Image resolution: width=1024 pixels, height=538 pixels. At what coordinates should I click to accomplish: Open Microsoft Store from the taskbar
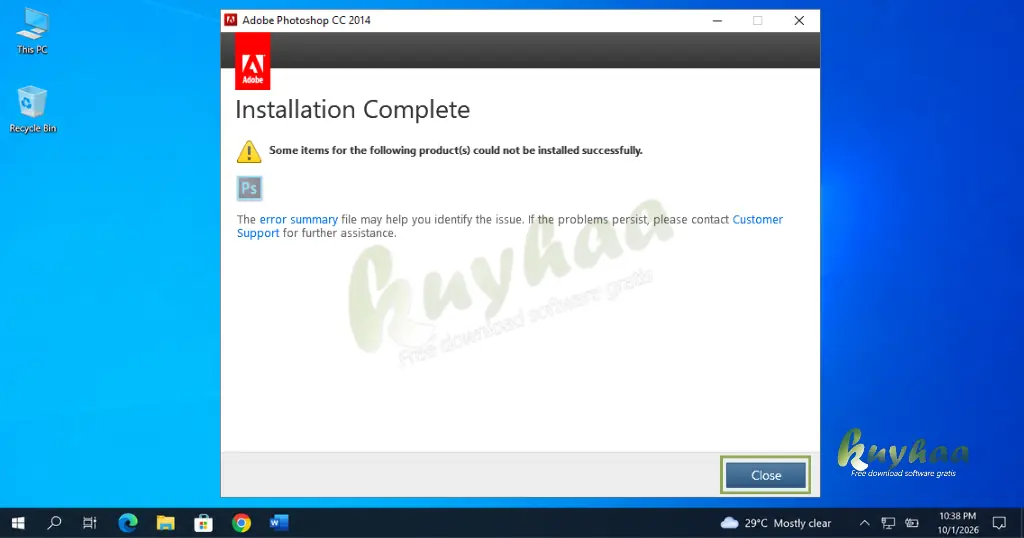(203, 523)
